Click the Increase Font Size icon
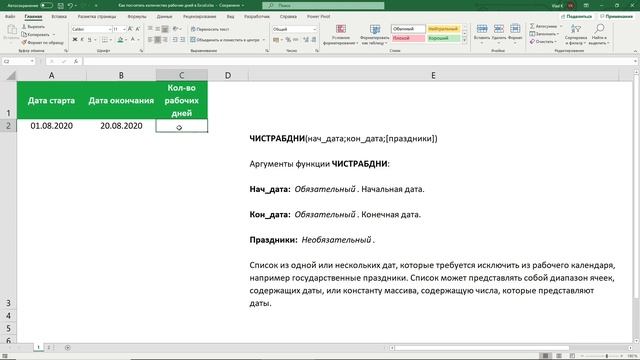This screenshot has height=360, width=640. 130,29
